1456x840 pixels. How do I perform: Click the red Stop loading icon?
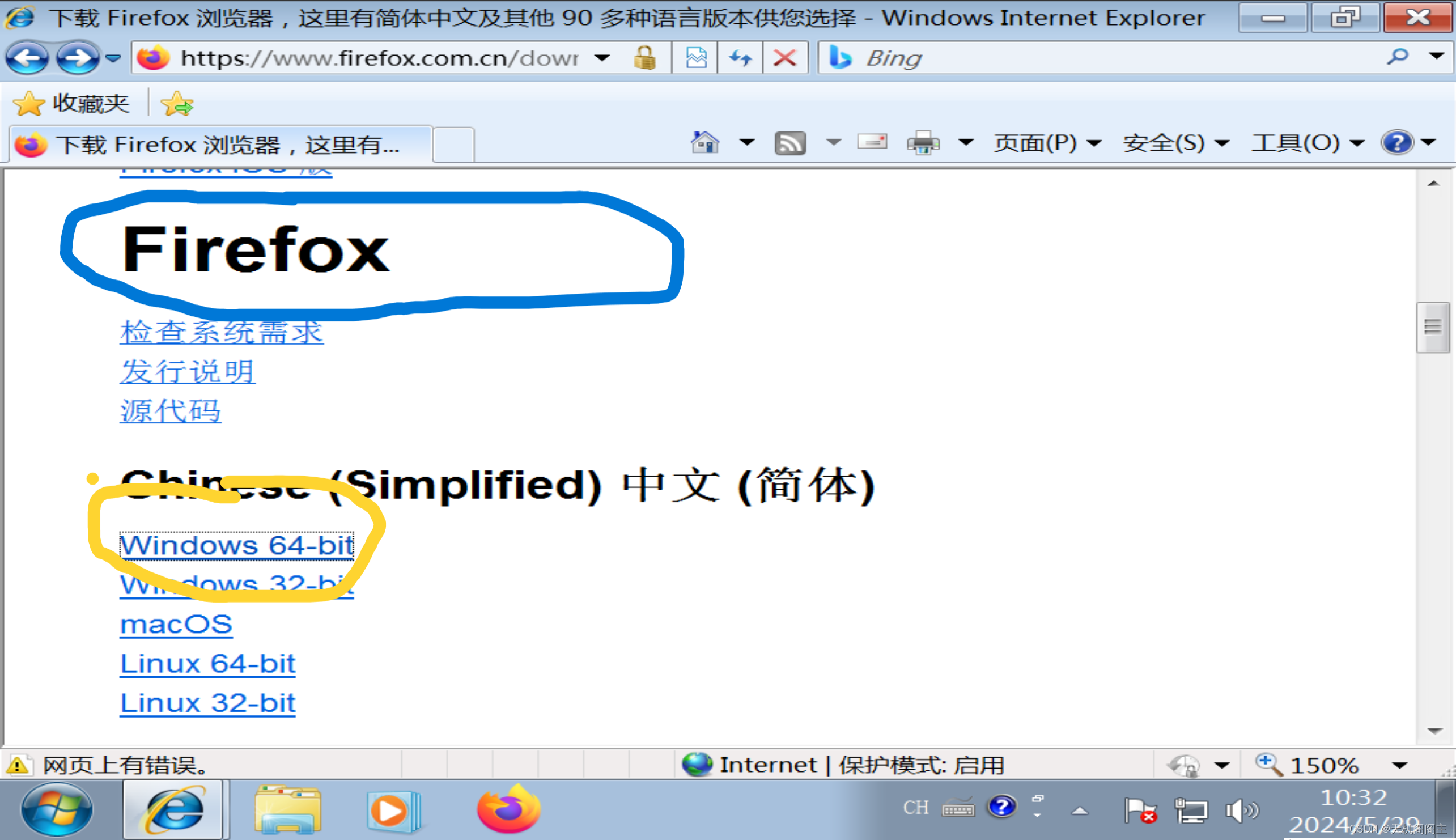tap(784, 58)
